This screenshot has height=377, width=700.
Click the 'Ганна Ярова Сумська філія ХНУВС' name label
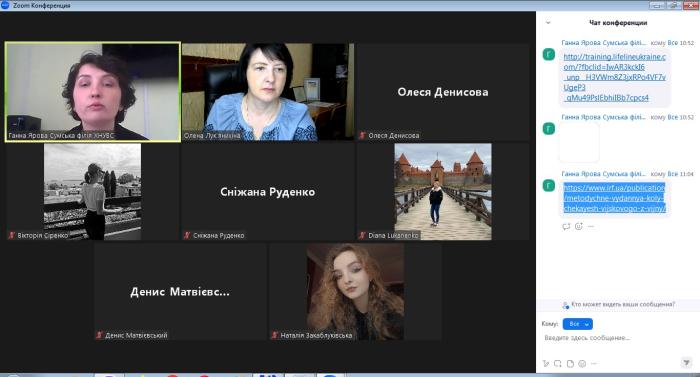pos(61,135)
